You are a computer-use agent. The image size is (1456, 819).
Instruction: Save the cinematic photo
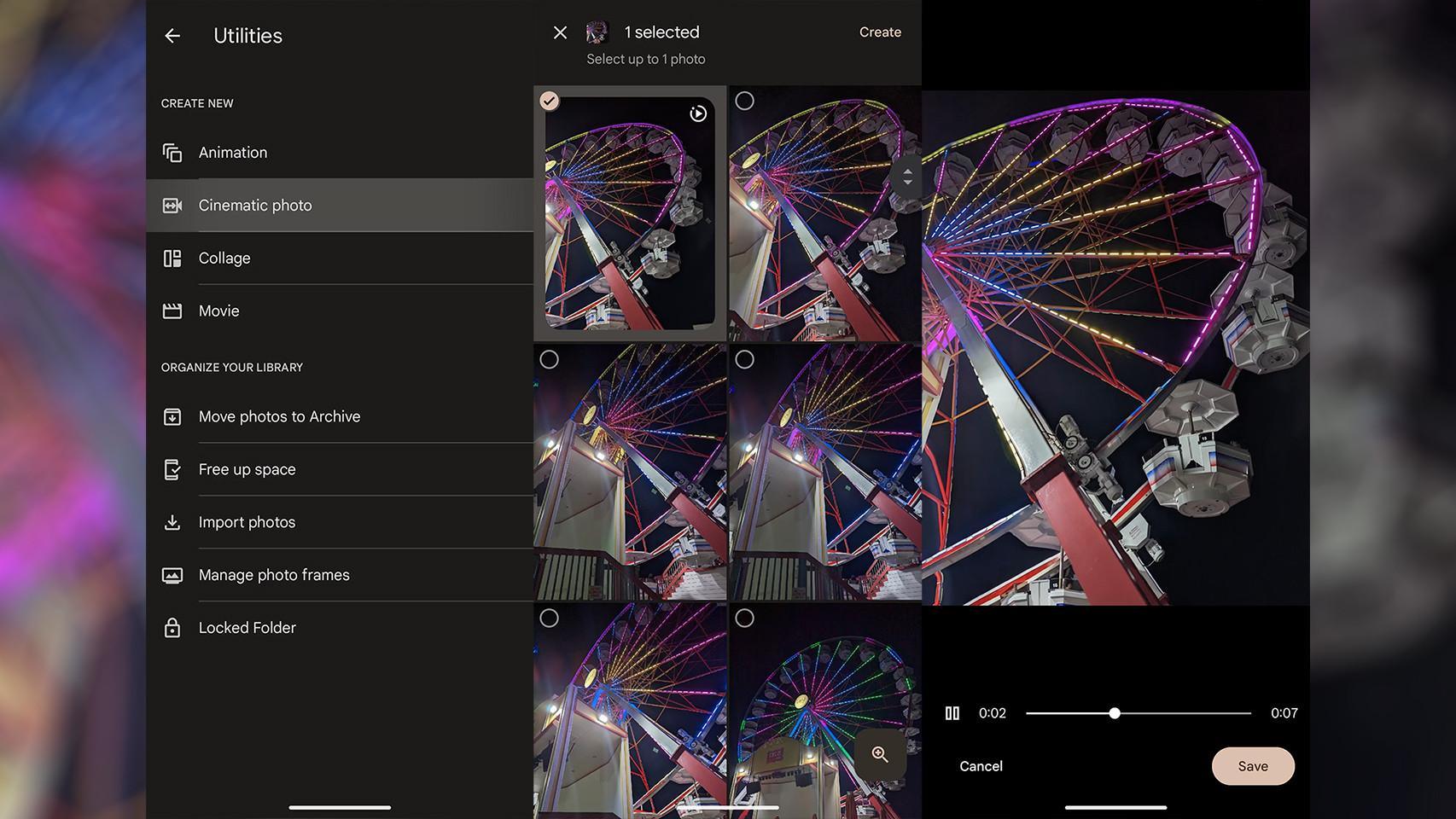[x=1253, y=766]
